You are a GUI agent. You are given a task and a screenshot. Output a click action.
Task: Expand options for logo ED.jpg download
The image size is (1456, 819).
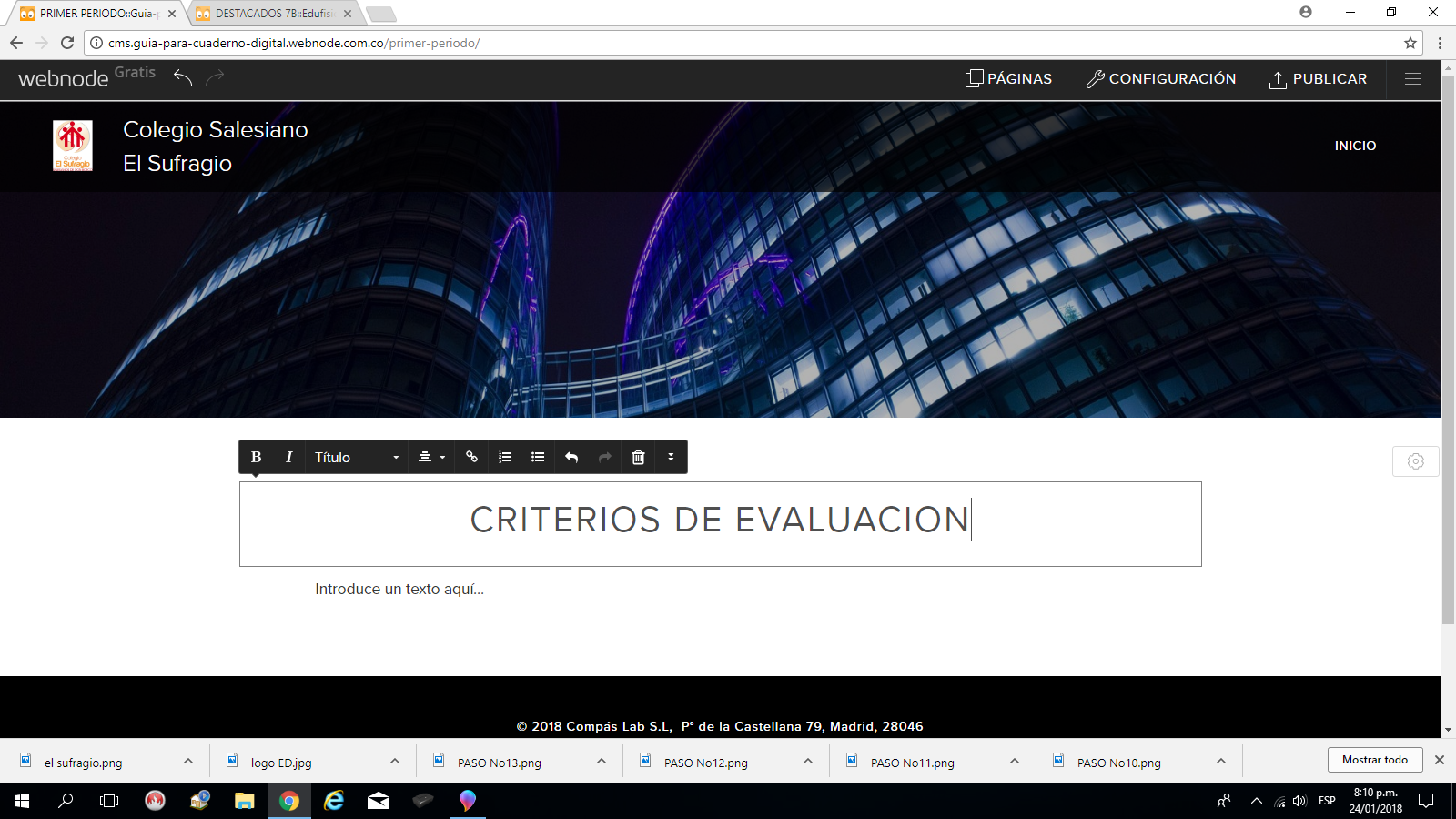click(x=395, y=761)
